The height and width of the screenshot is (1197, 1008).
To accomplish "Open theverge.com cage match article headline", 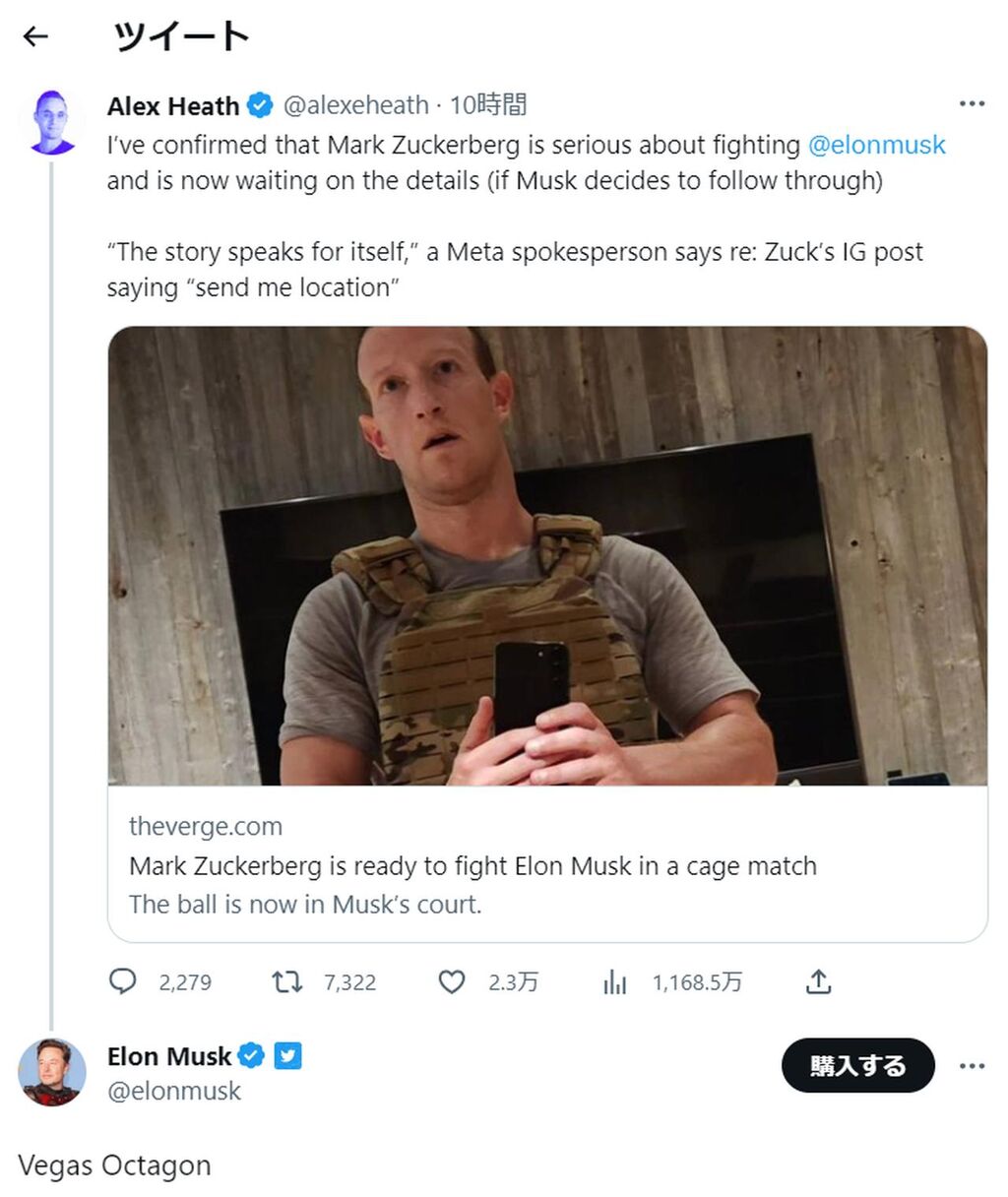I will [472, 866].
